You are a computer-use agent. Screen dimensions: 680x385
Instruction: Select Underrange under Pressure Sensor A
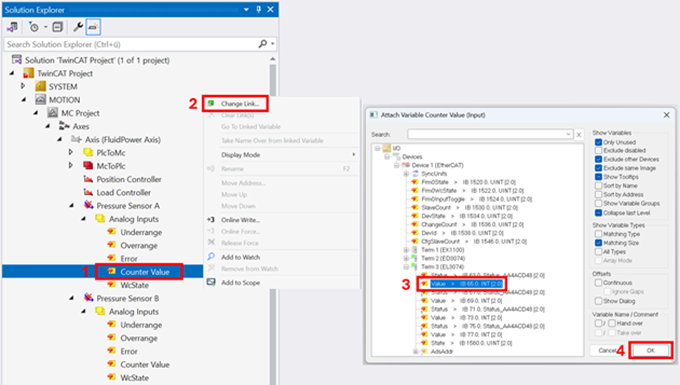pyautogui.click(x=141, y=232)
